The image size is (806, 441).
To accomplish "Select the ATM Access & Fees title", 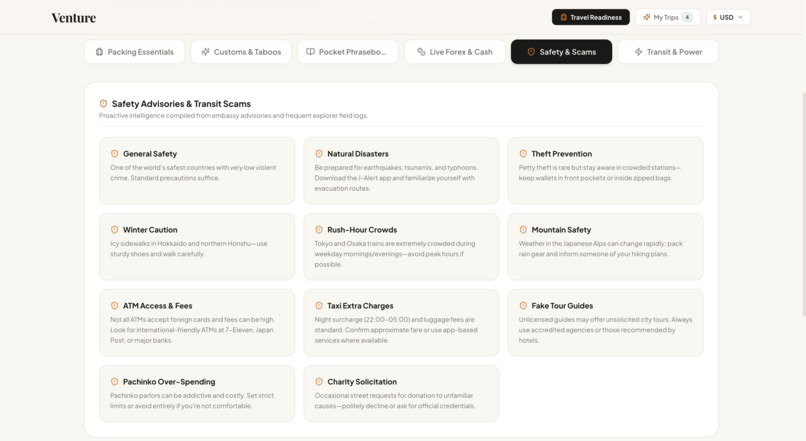I will pyautogui.click(x=157, y=306).
